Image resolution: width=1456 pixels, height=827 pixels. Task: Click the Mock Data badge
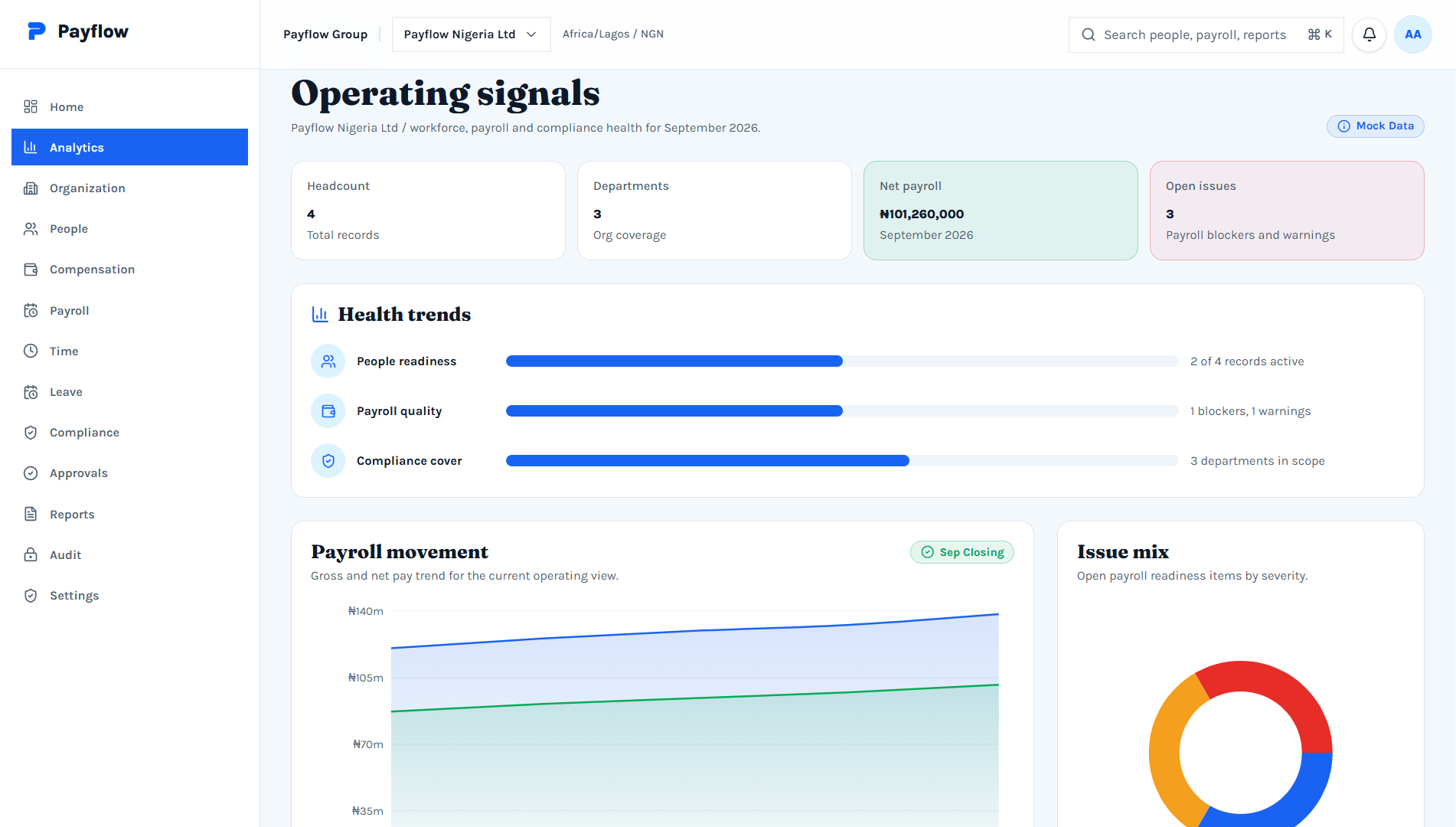(1375, 126)
